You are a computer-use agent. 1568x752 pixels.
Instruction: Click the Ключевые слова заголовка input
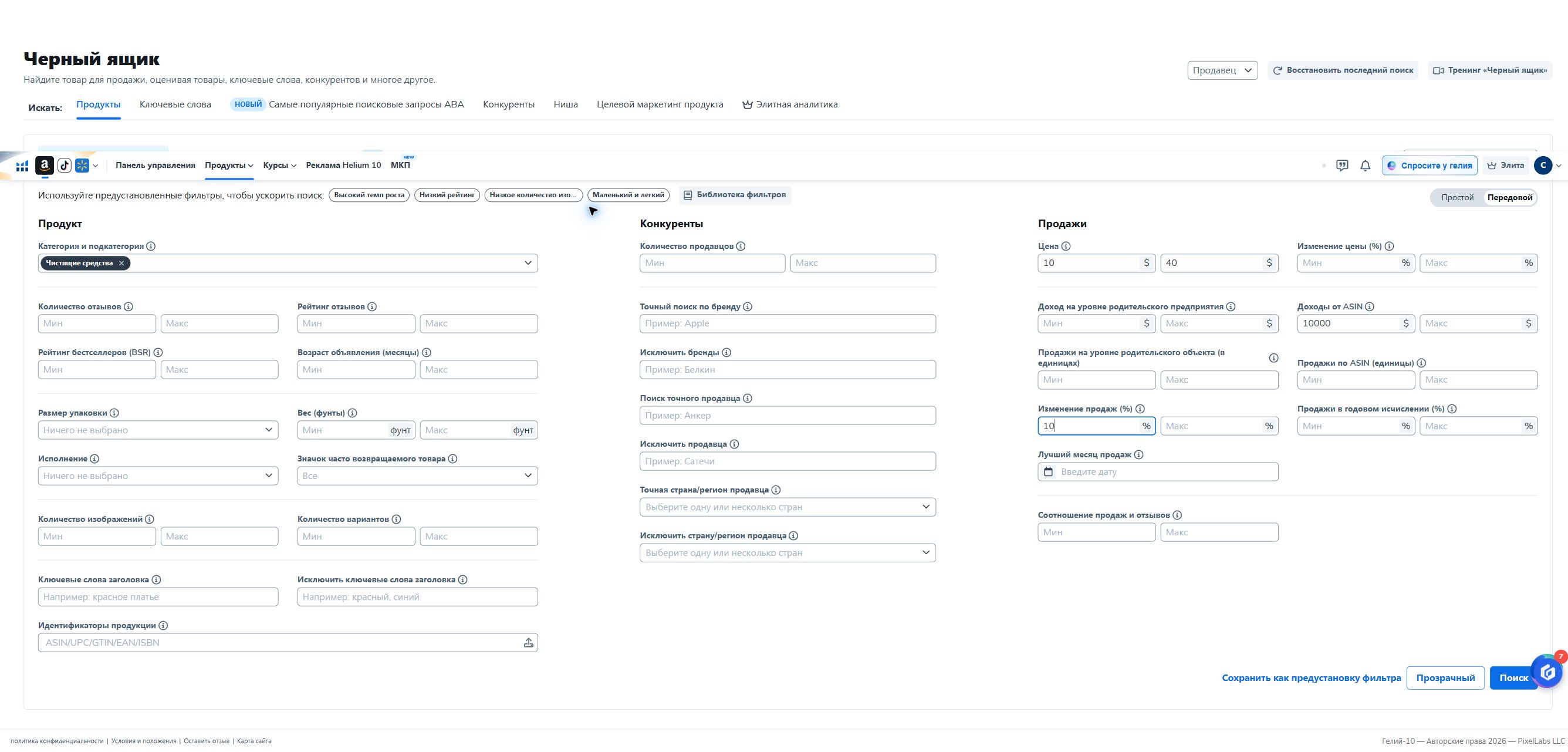(x=158, y=597)
